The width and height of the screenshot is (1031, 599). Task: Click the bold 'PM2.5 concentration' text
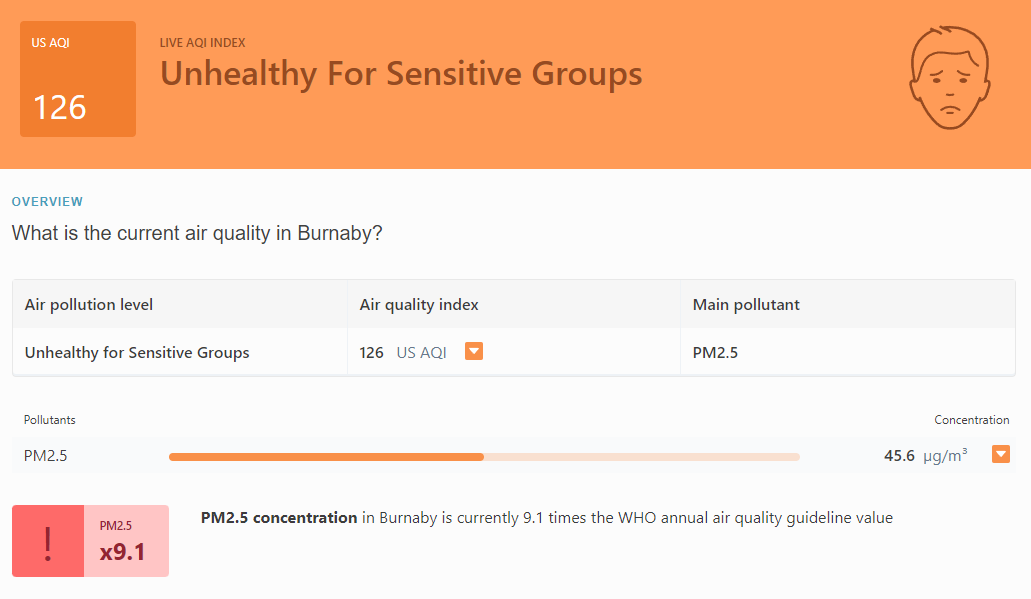(279, 517)
